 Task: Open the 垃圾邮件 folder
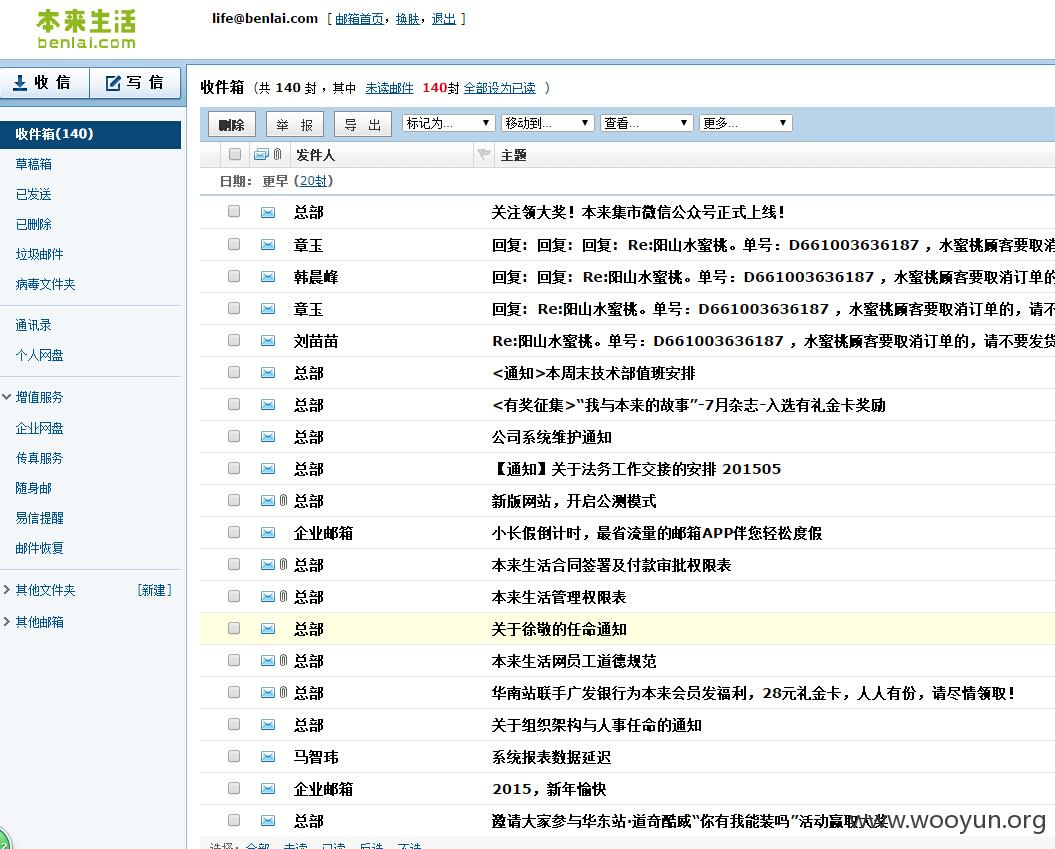40,254
